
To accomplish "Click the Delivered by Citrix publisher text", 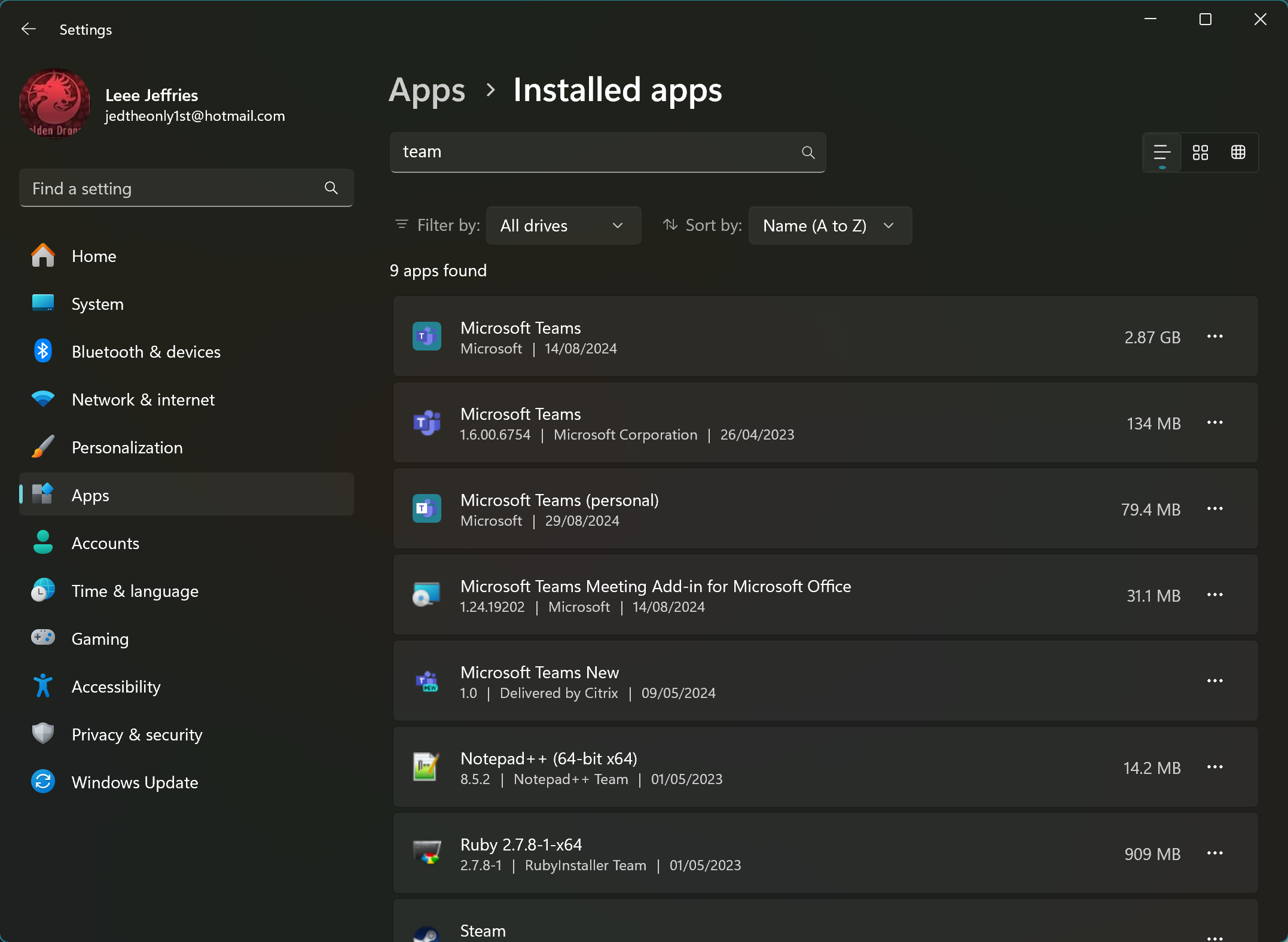I will pyautogui.click(x=558, y=693).
